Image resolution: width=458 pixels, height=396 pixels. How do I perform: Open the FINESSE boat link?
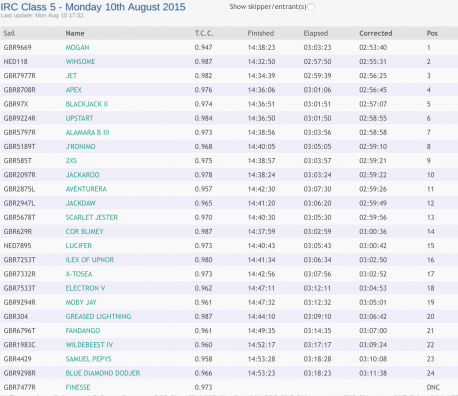point(78,387)
